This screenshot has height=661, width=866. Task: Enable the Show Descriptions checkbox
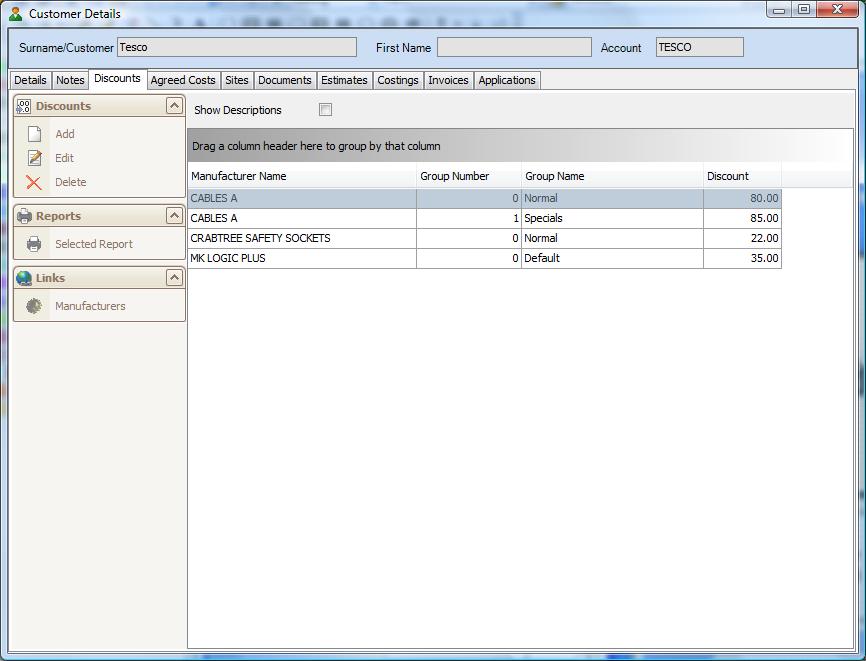click(325, 110)
